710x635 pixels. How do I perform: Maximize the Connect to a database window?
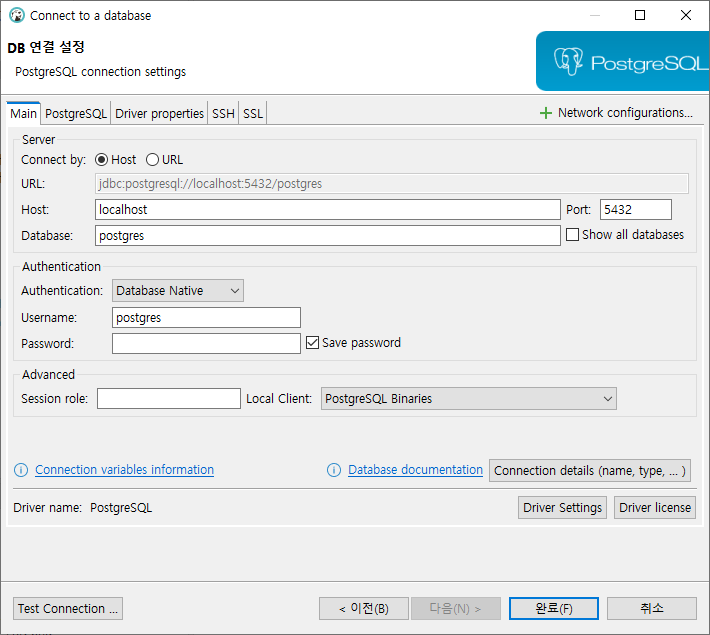(640, 15)
